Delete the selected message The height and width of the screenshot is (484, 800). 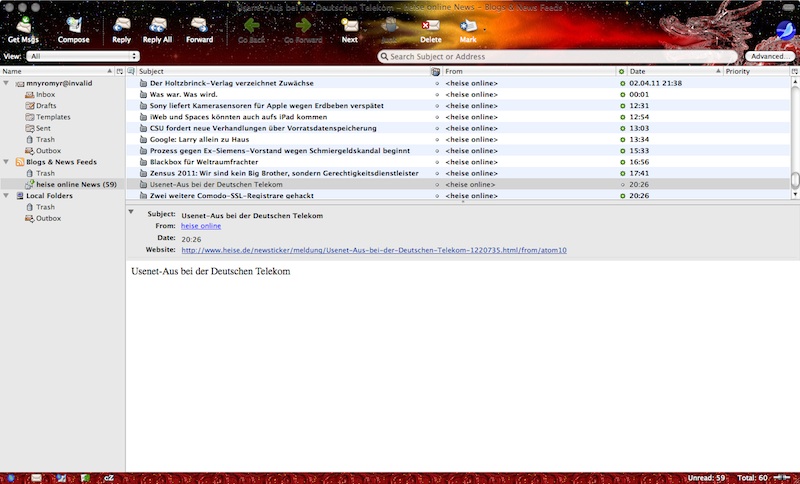[431, 29]
